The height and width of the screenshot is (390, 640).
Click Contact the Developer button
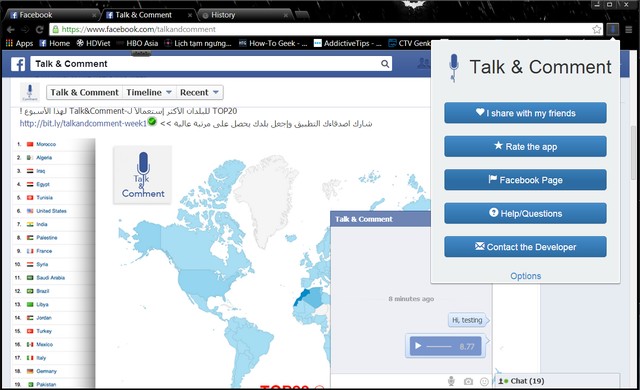click(x=525, y=247)
